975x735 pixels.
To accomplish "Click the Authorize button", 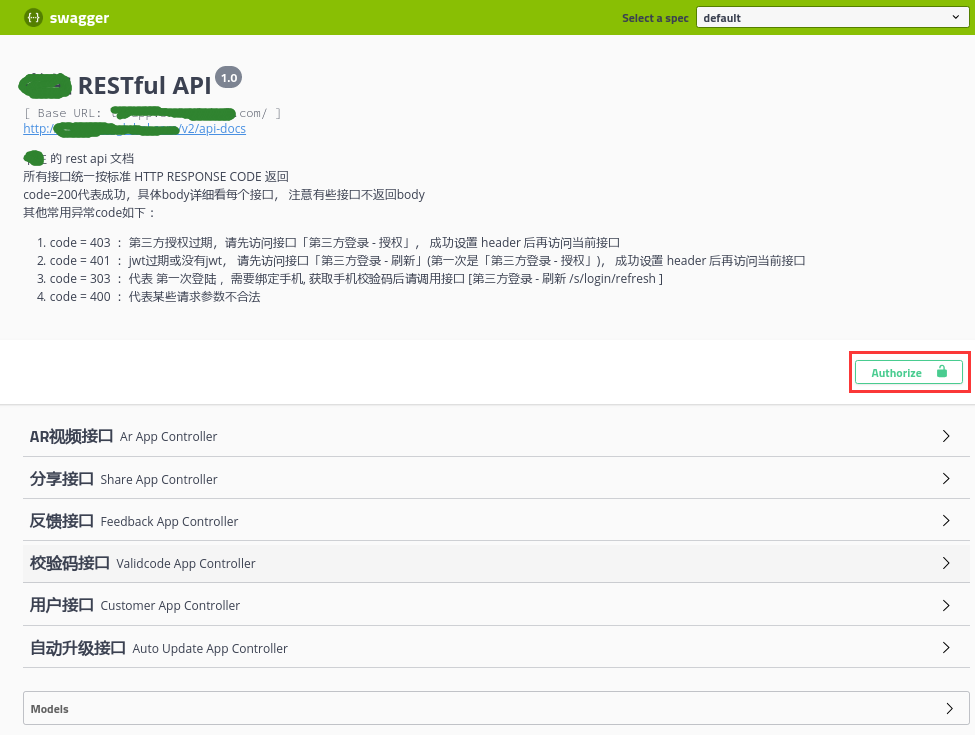I will pyautogui.click(x=908, y=373).
